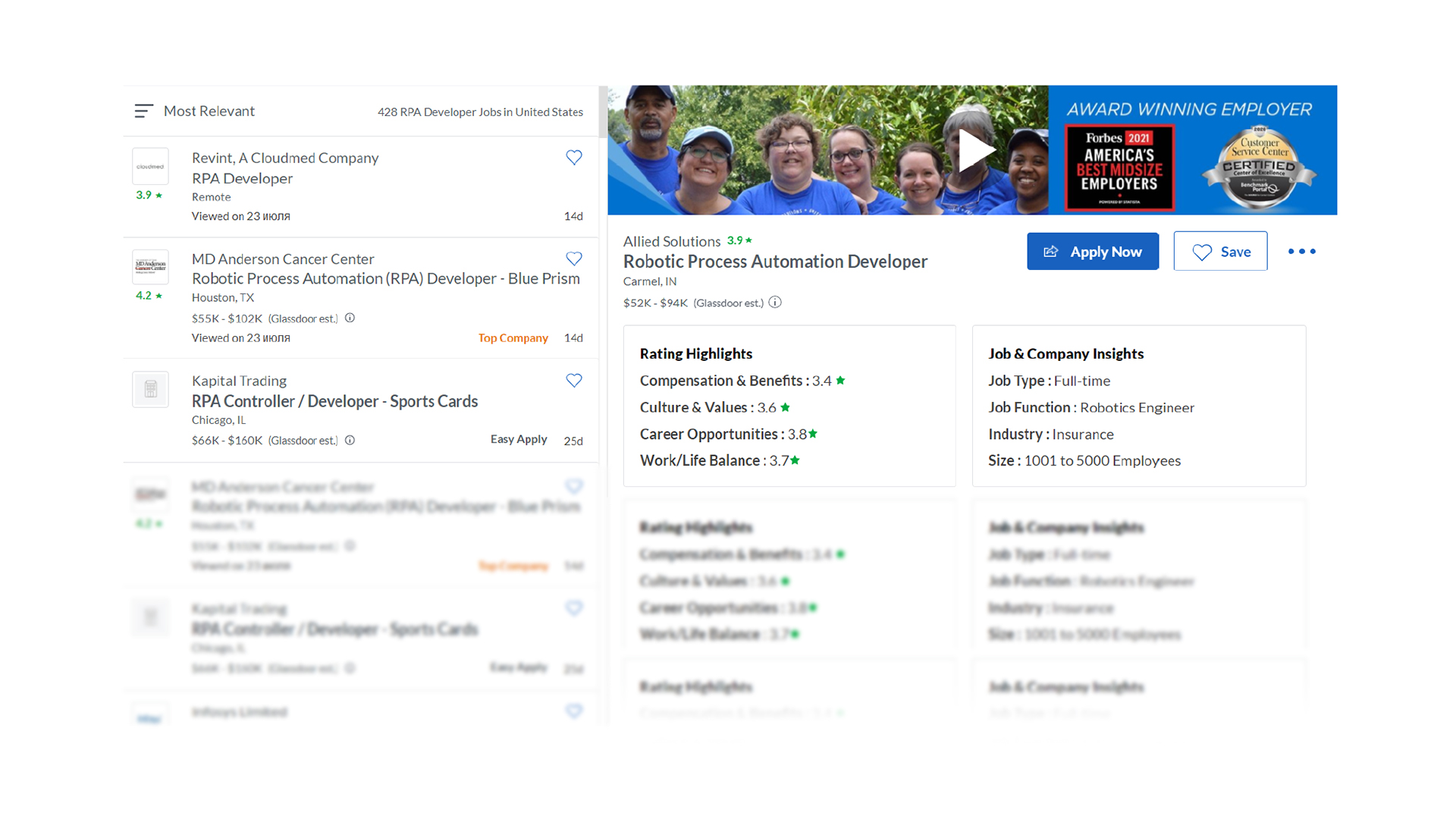Click the Kapital Trading placeholder building icon
The image size is (1456, 819).
(150, 389)
